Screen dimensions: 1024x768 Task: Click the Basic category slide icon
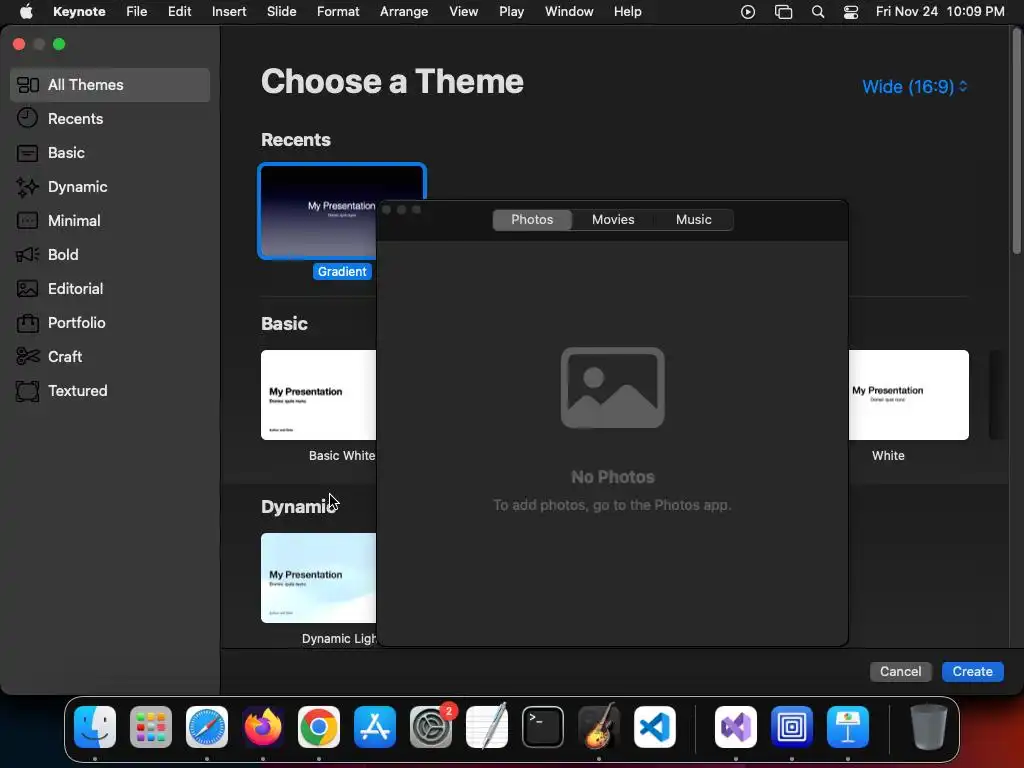click(x=27, y=153)
